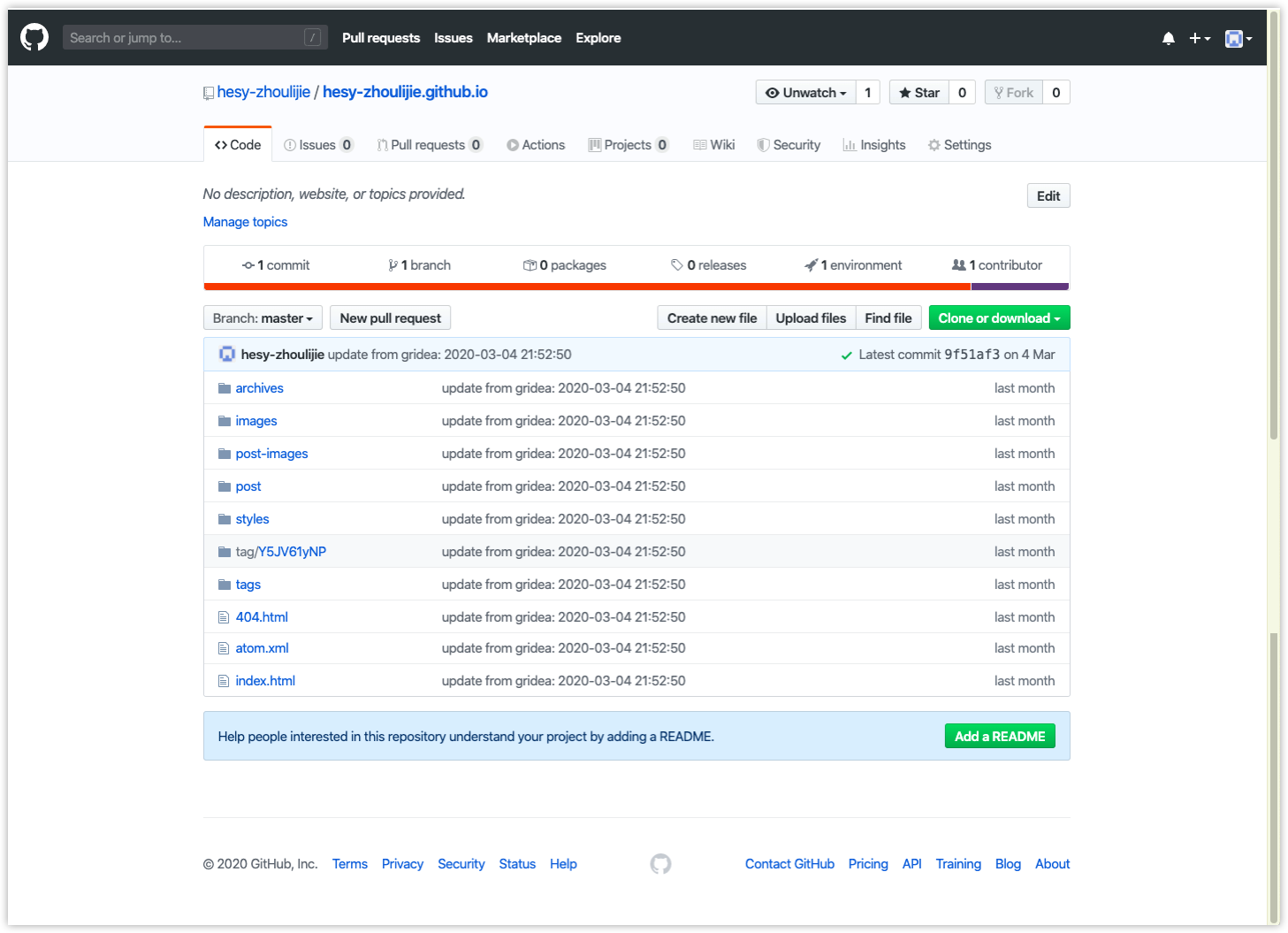Switch to the Projects tab
The width and height of the screenshot is (1288, 933).
click(x=629, y=145)
